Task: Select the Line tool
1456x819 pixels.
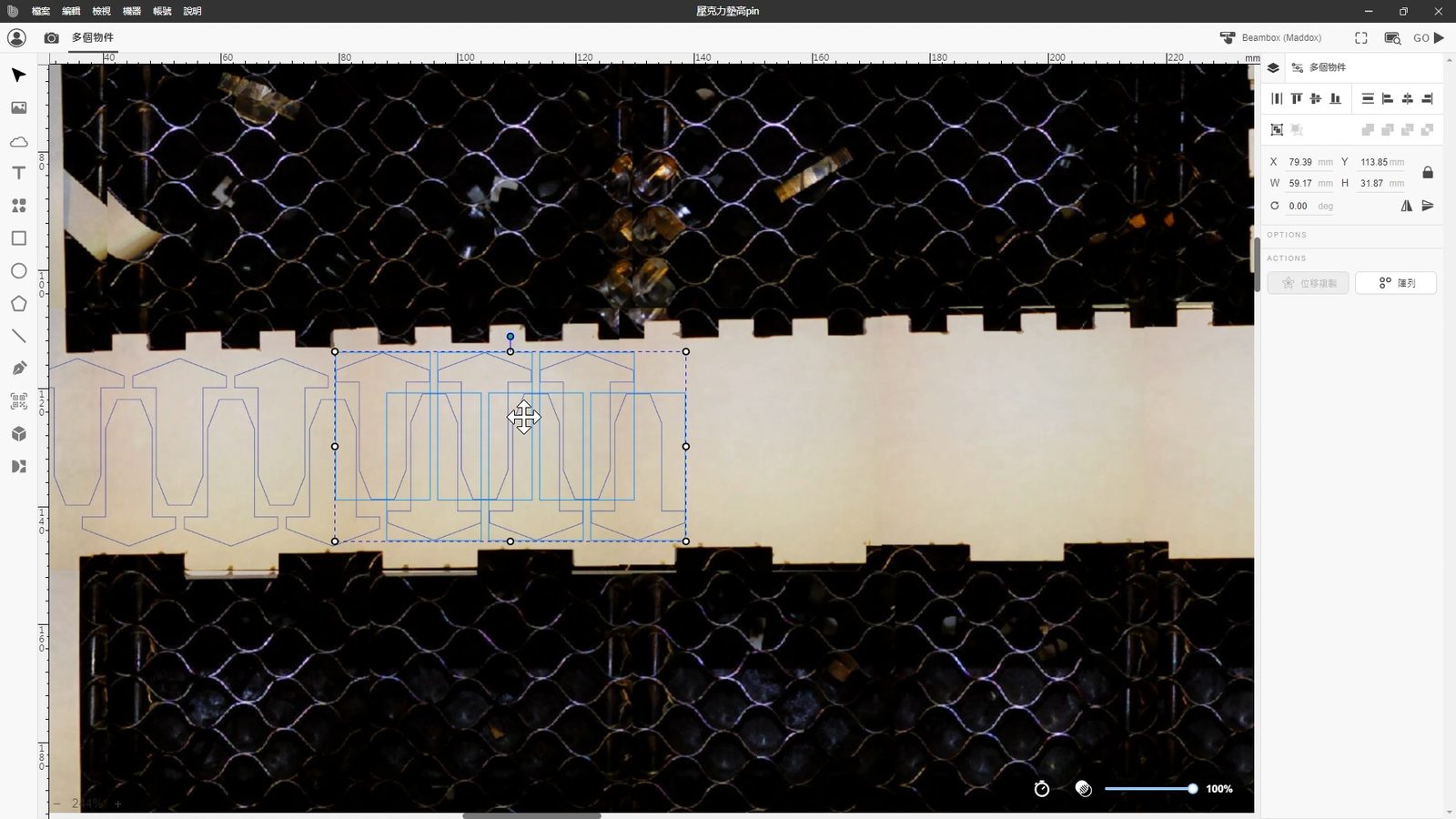Action: click(18, 336)
